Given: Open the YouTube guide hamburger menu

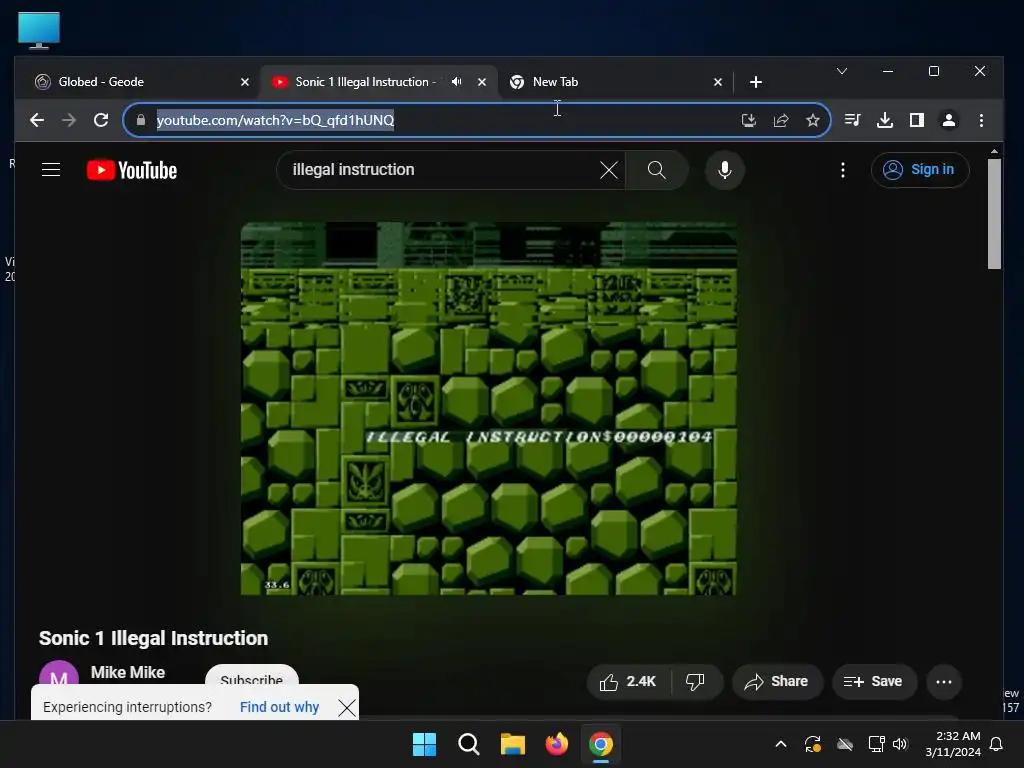Looking at the screenshot, I should click(x=51, y=170).
